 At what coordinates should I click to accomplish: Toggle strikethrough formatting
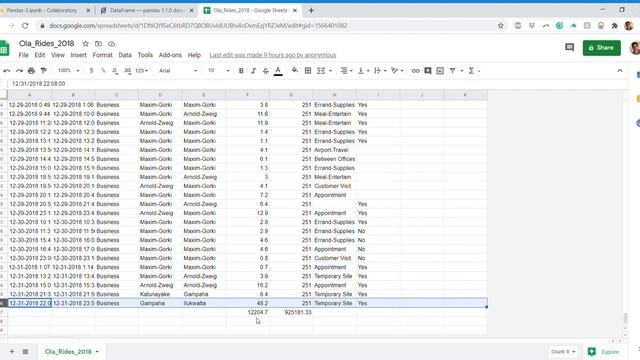[266, 71]
